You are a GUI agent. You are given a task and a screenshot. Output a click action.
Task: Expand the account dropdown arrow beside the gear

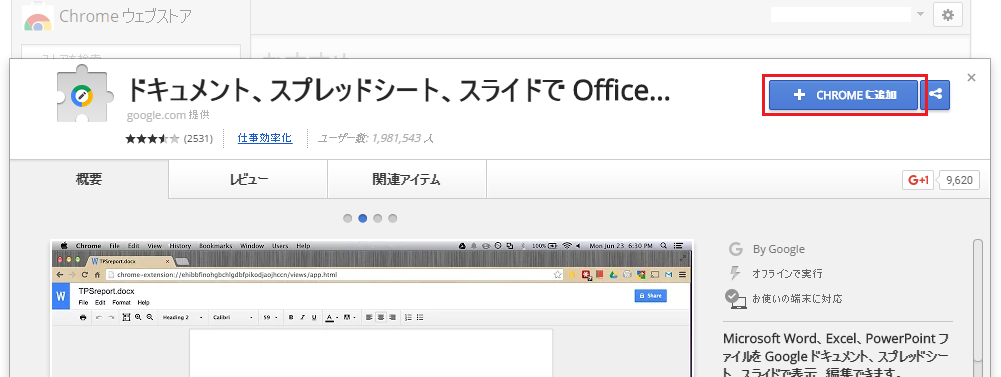tap(920, 15)
